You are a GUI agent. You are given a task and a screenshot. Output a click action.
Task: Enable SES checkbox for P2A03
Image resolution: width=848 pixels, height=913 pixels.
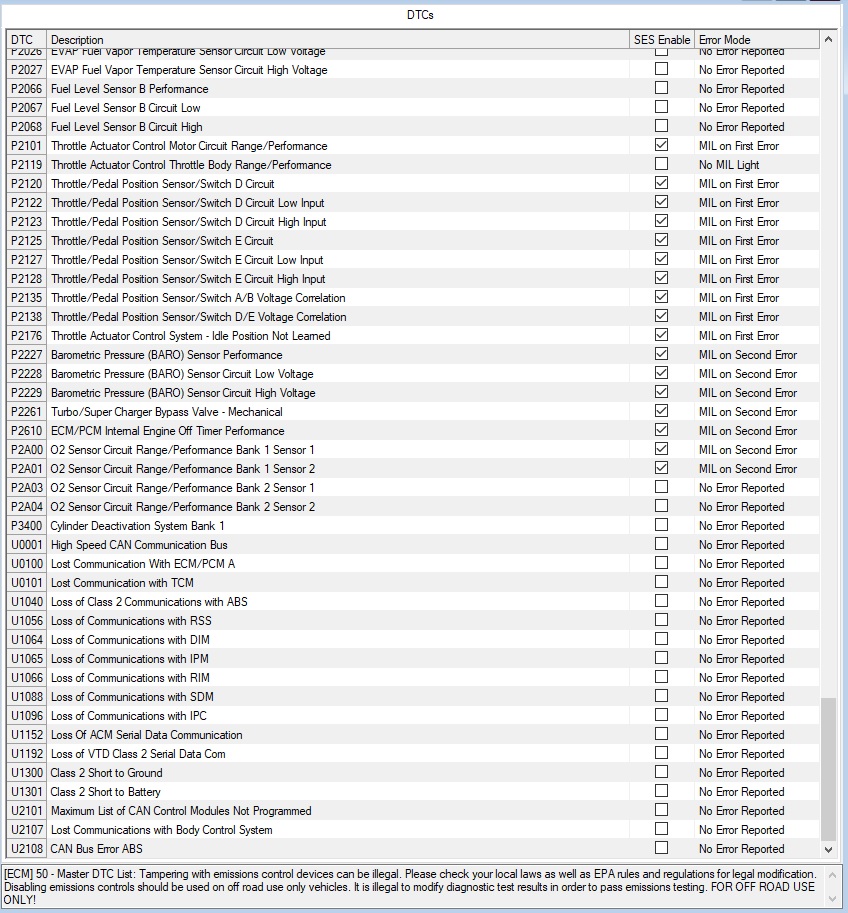[x=661, y=487]
